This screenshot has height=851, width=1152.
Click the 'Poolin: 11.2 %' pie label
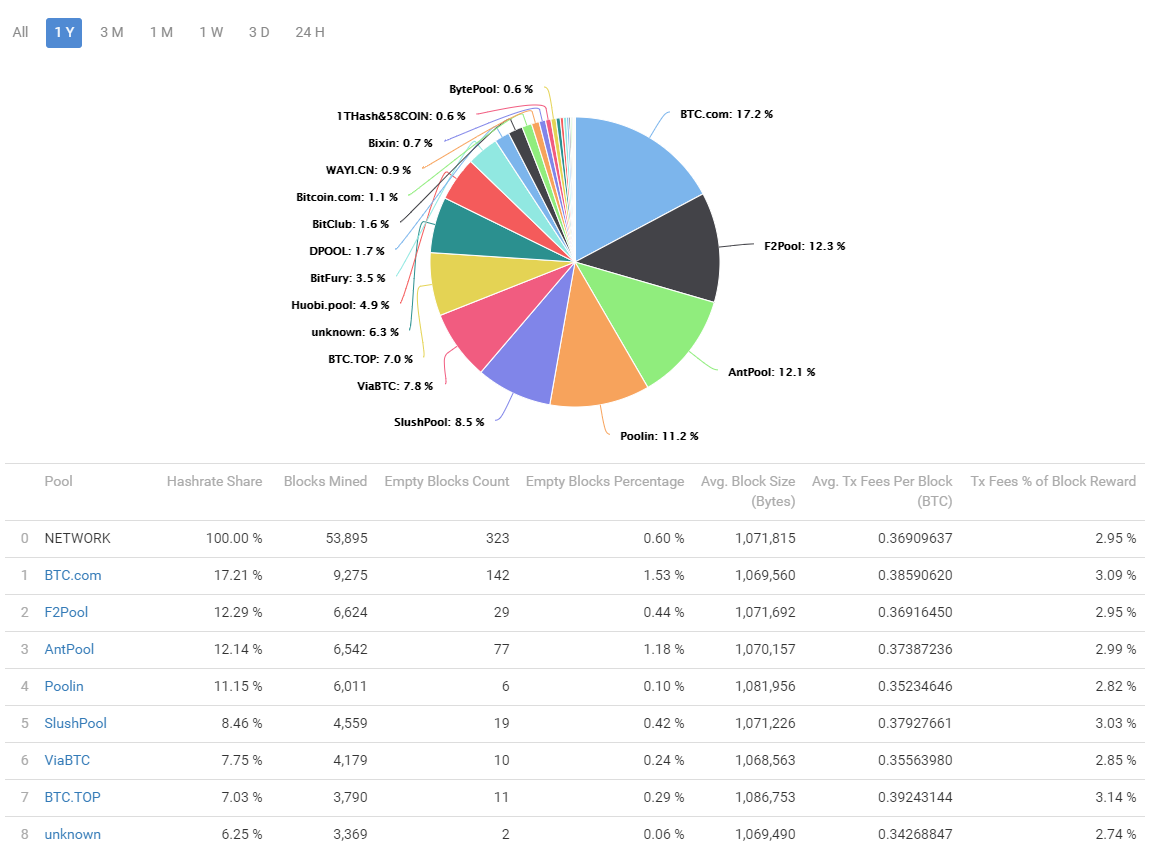pyautogui.click(x=659, y=436)
